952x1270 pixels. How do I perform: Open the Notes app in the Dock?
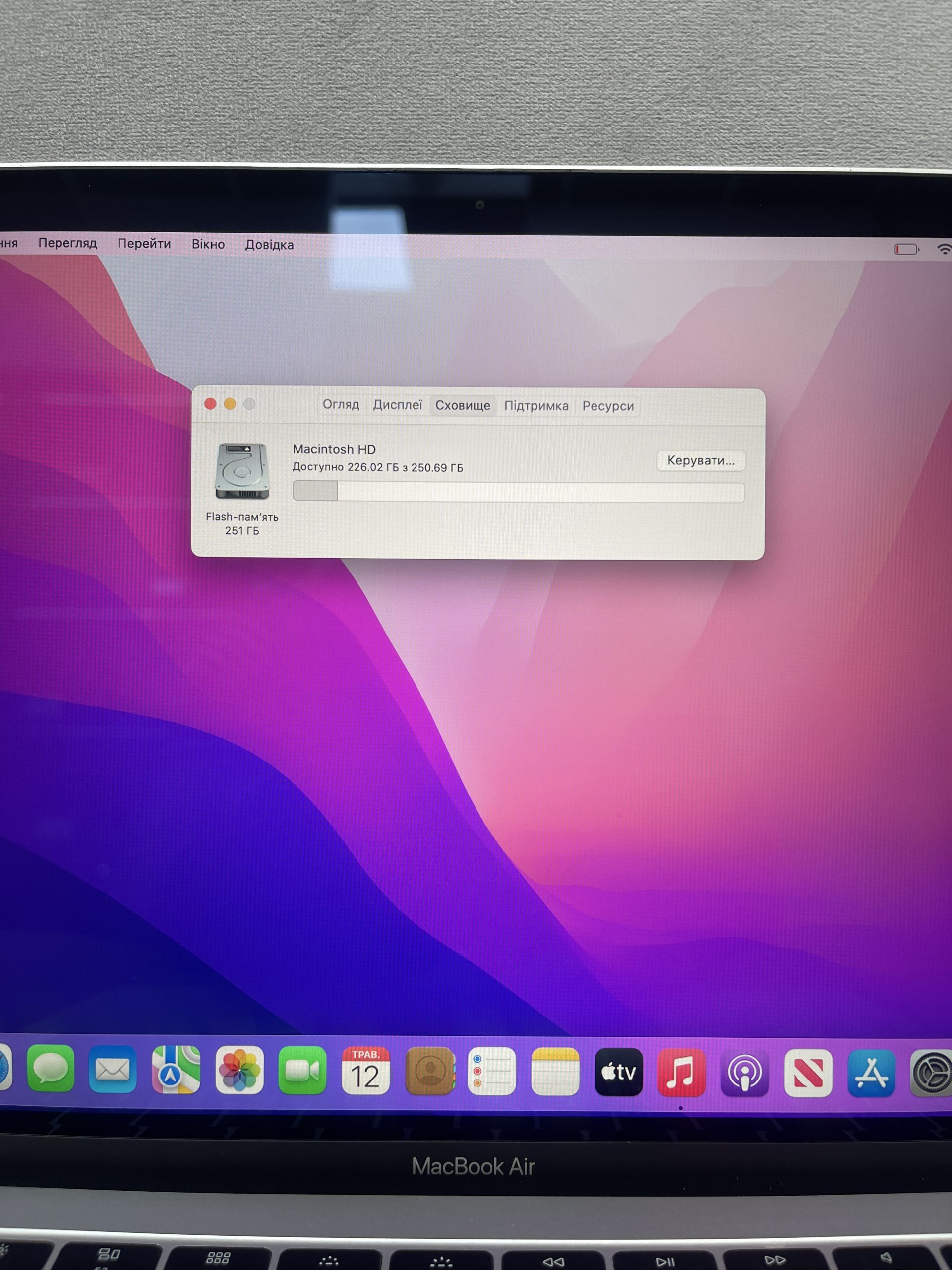click(x=555, y=1072)
